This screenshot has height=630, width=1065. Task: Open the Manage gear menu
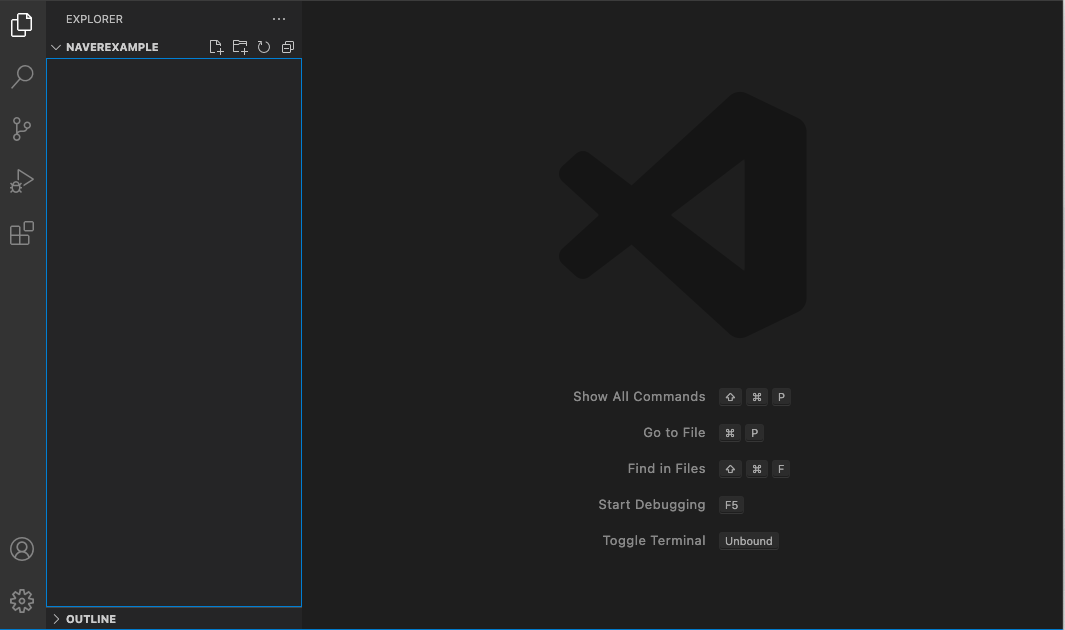22,601
